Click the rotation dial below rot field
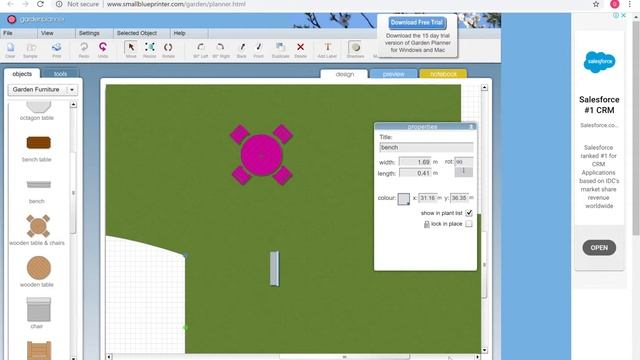 click(464, 172)
